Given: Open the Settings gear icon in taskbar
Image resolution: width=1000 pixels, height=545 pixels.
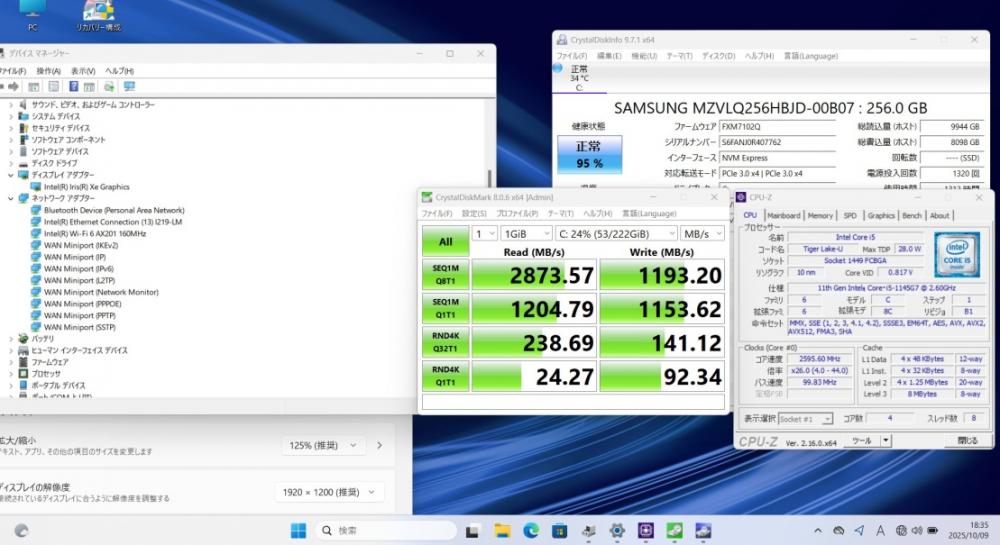Looking at the screenshot, I should click(x=618, y=530).
